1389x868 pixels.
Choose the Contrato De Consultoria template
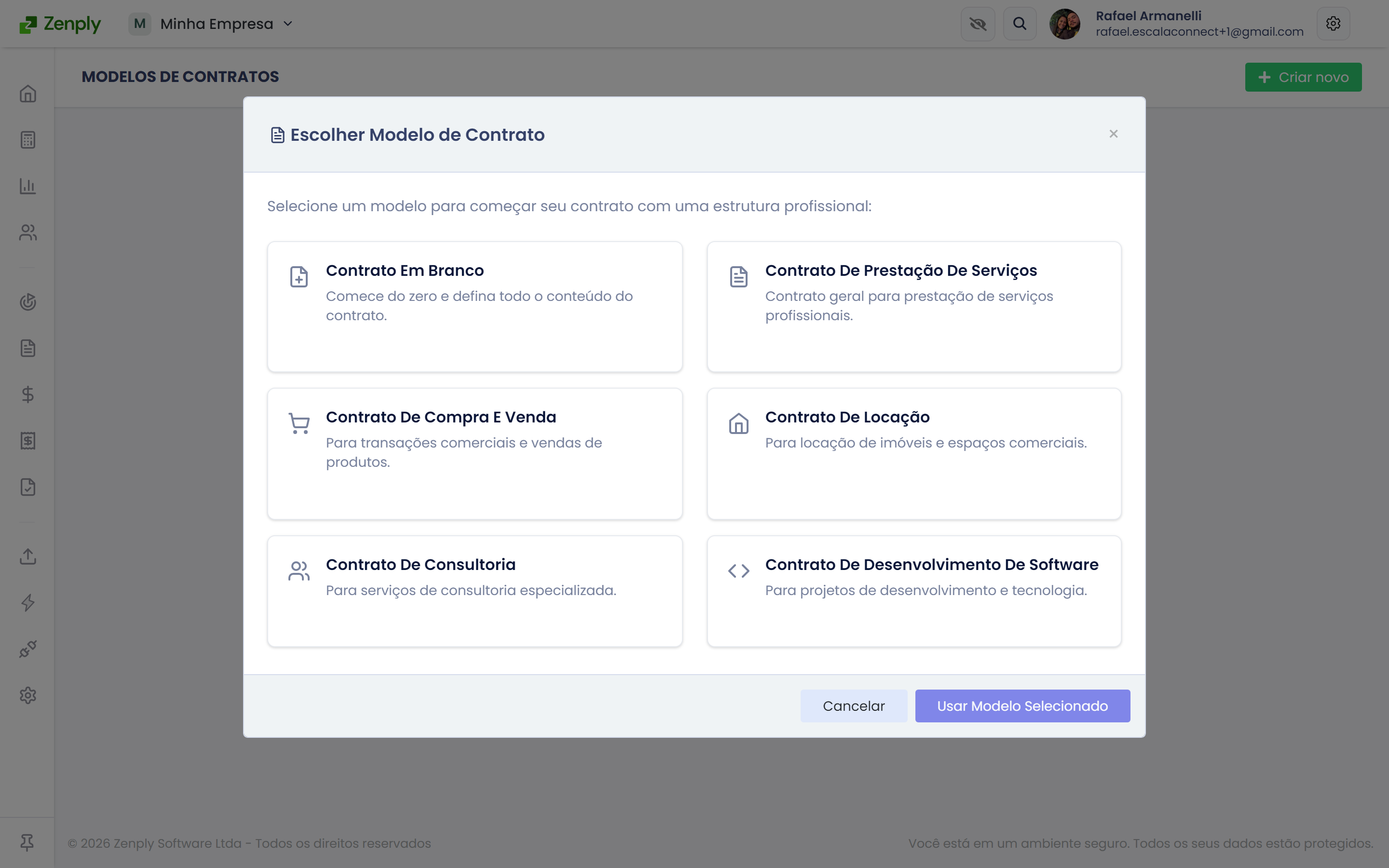point(475,591)
